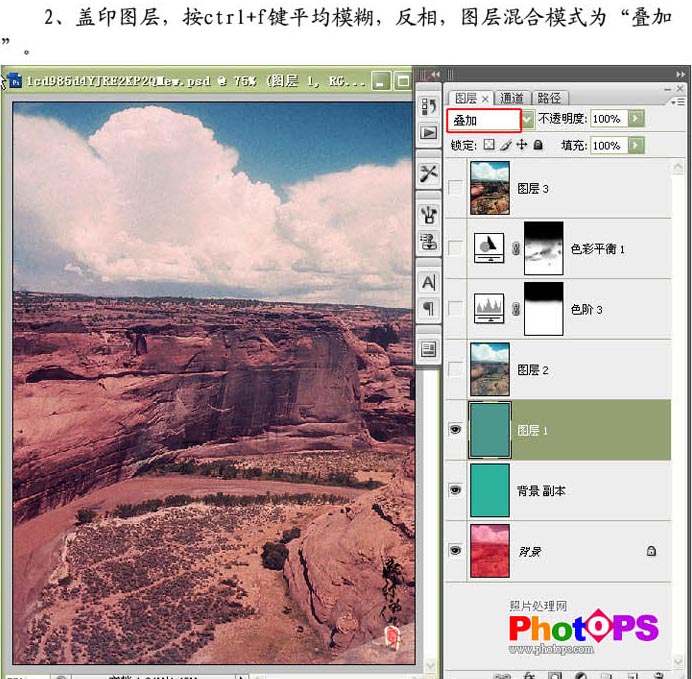Screen dimensions: 692x679
Task: Select the 图层 2 layer
Action: click(569, 370)
